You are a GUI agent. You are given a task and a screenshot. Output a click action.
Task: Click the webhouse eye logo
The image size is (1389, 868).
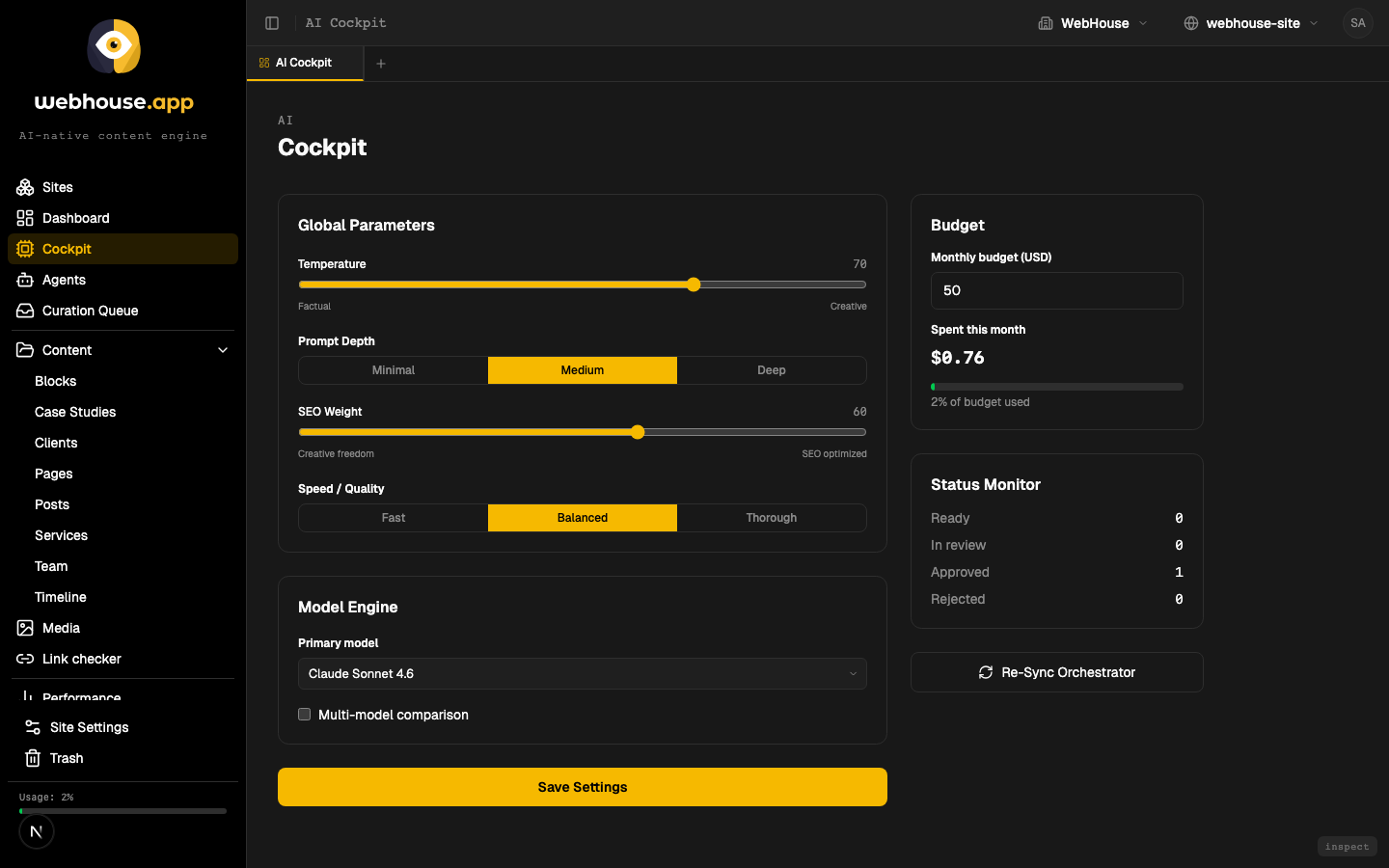coord(114,46)
